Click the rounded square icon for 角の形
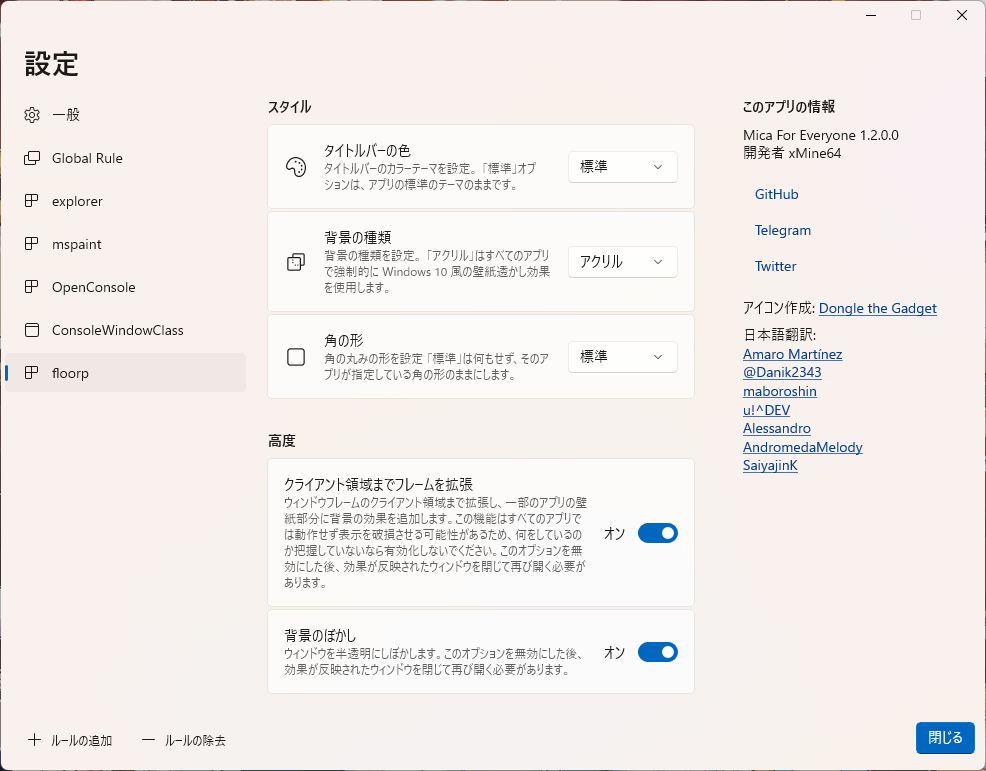This screenshot has height=771, width=986. click(x=296, y=357)
